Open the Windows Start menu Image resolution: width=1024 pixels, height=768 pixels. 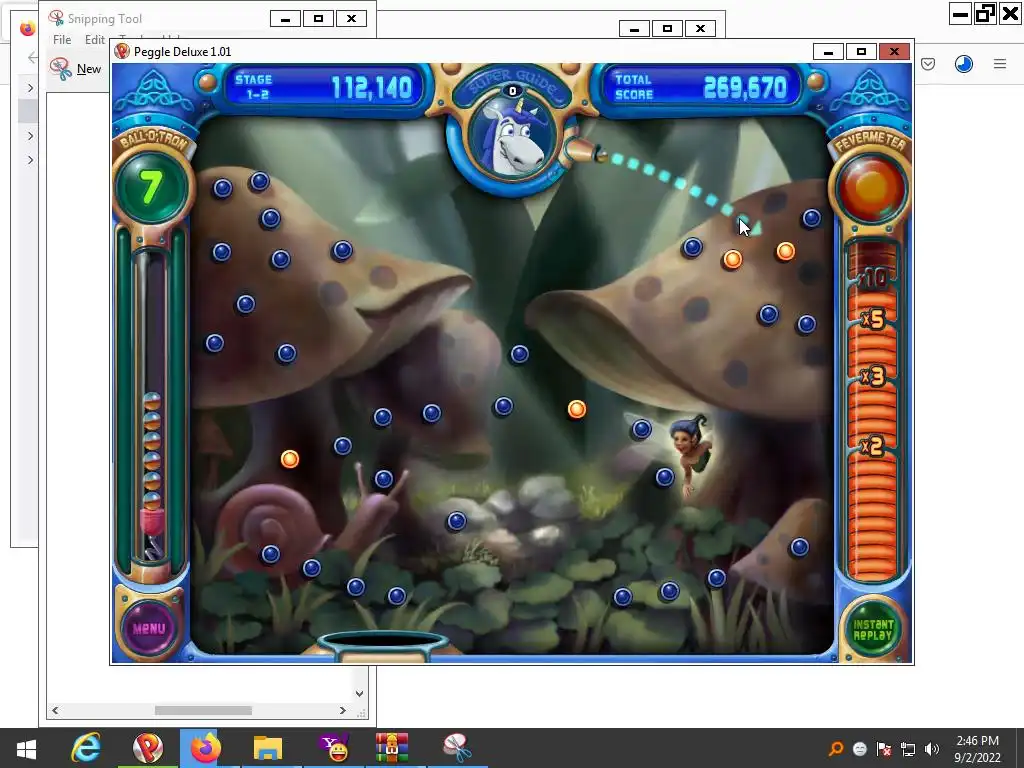(26, 748)
